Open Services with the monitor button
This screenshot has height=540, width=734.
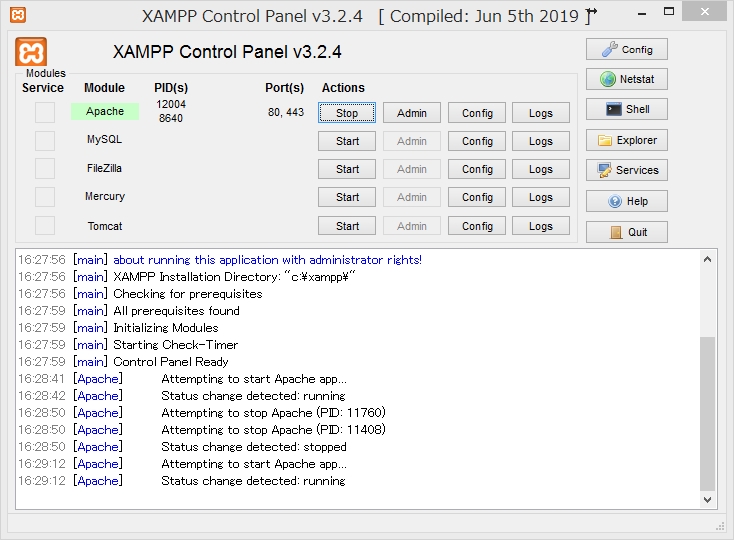pyautogui.click(x=627, y=170)
